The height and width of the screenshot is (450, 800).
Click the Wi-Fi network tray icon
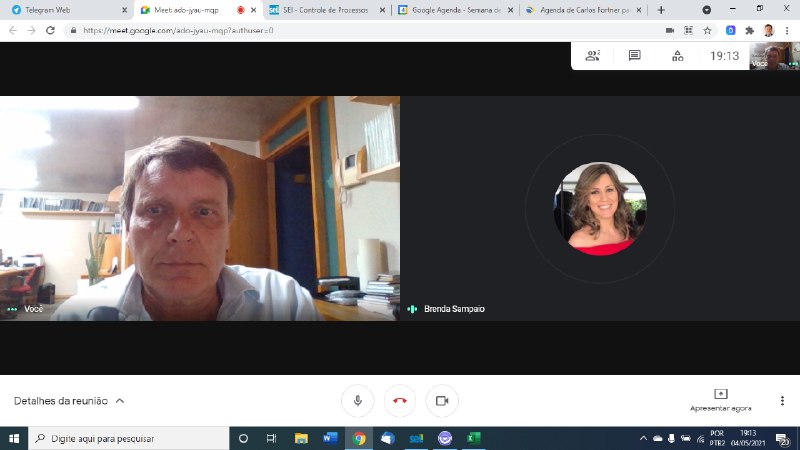click(x=701, y=438)
